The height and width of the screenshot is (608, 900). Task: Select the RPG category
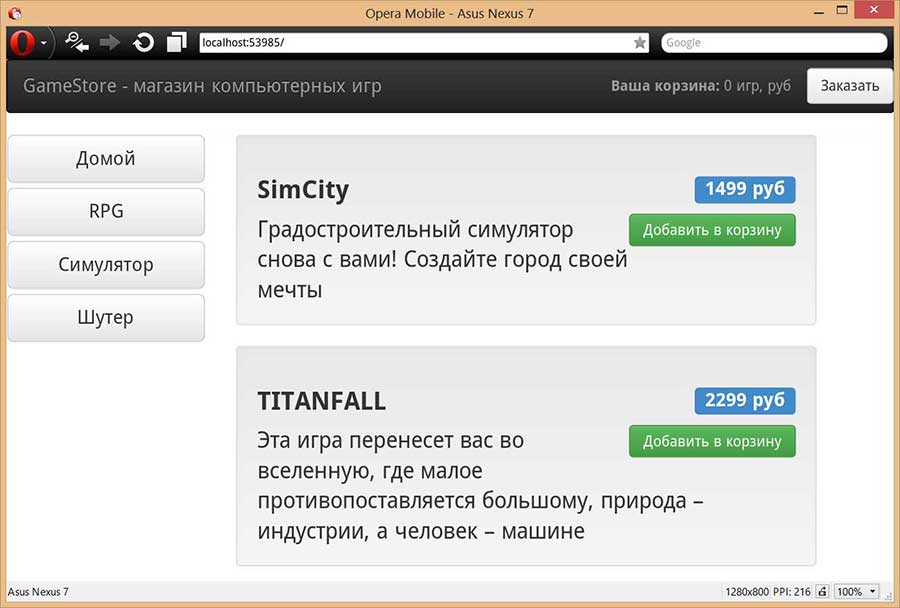tap(106, 211)
